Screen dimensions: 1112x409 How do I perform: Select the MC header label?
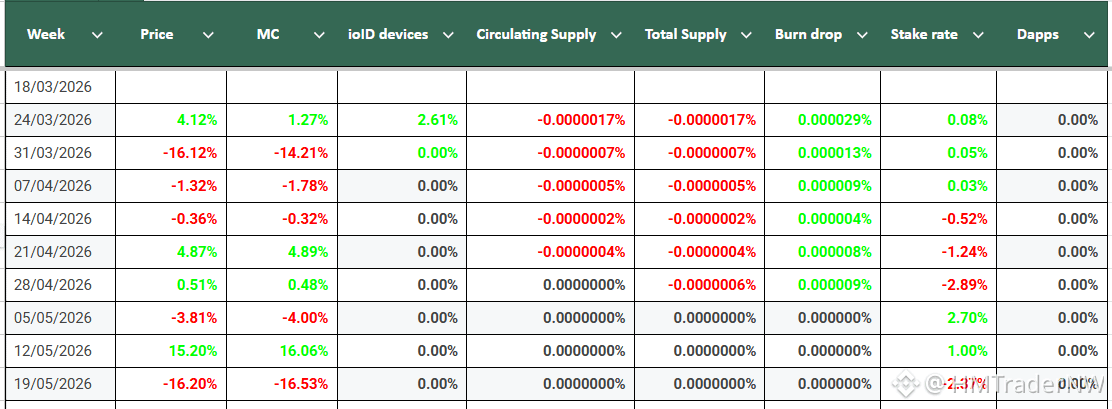pyautogui.click(x=268, y=35)
